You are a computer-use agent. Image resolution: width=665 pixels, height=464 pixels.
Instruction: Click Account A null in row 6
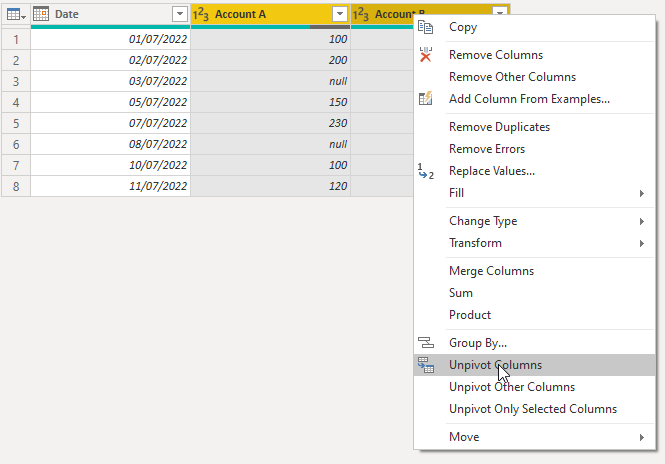point(270,144)
